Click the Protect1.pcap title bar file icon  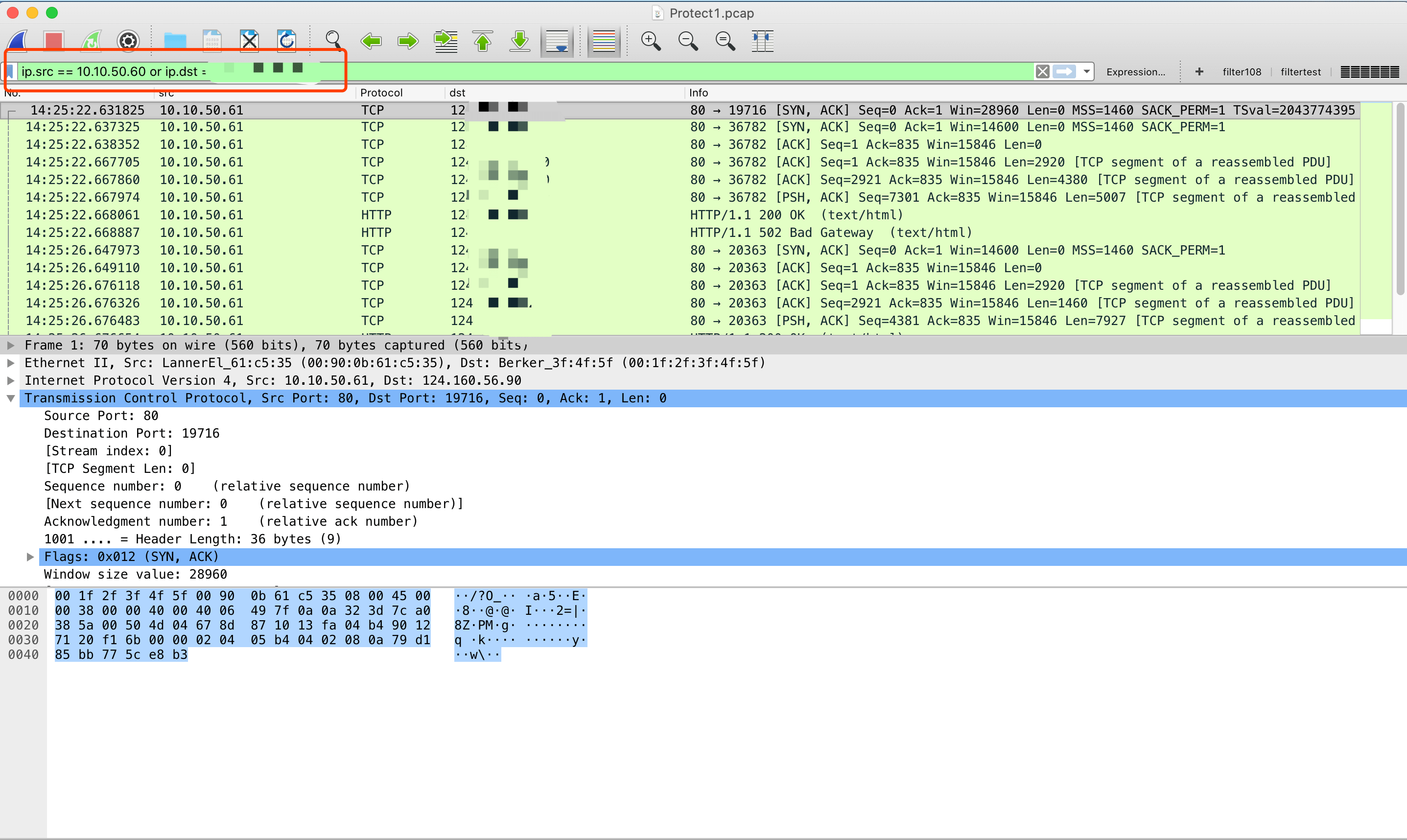(x=657, y=13)
